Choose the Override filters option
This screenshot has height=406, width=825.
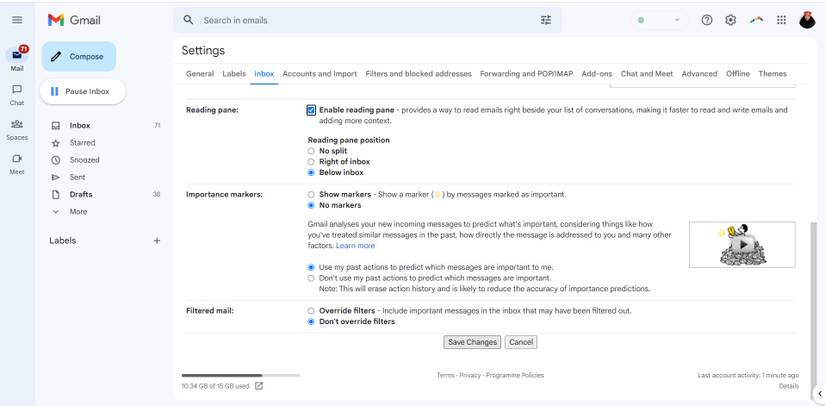311,311
